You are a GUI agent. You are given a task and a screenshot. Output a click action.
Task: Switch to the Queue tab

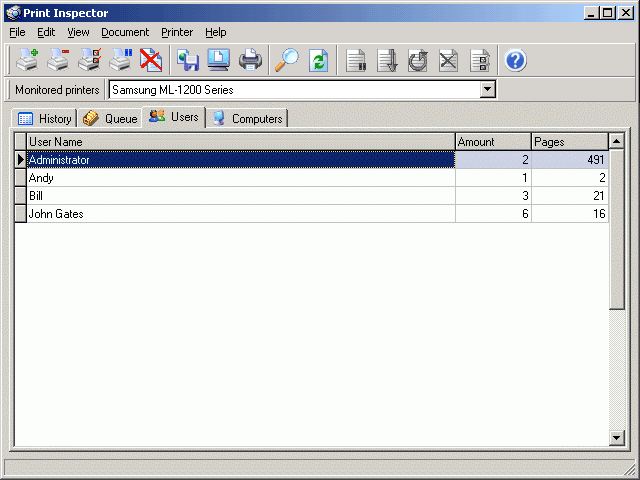coord(110,118)
